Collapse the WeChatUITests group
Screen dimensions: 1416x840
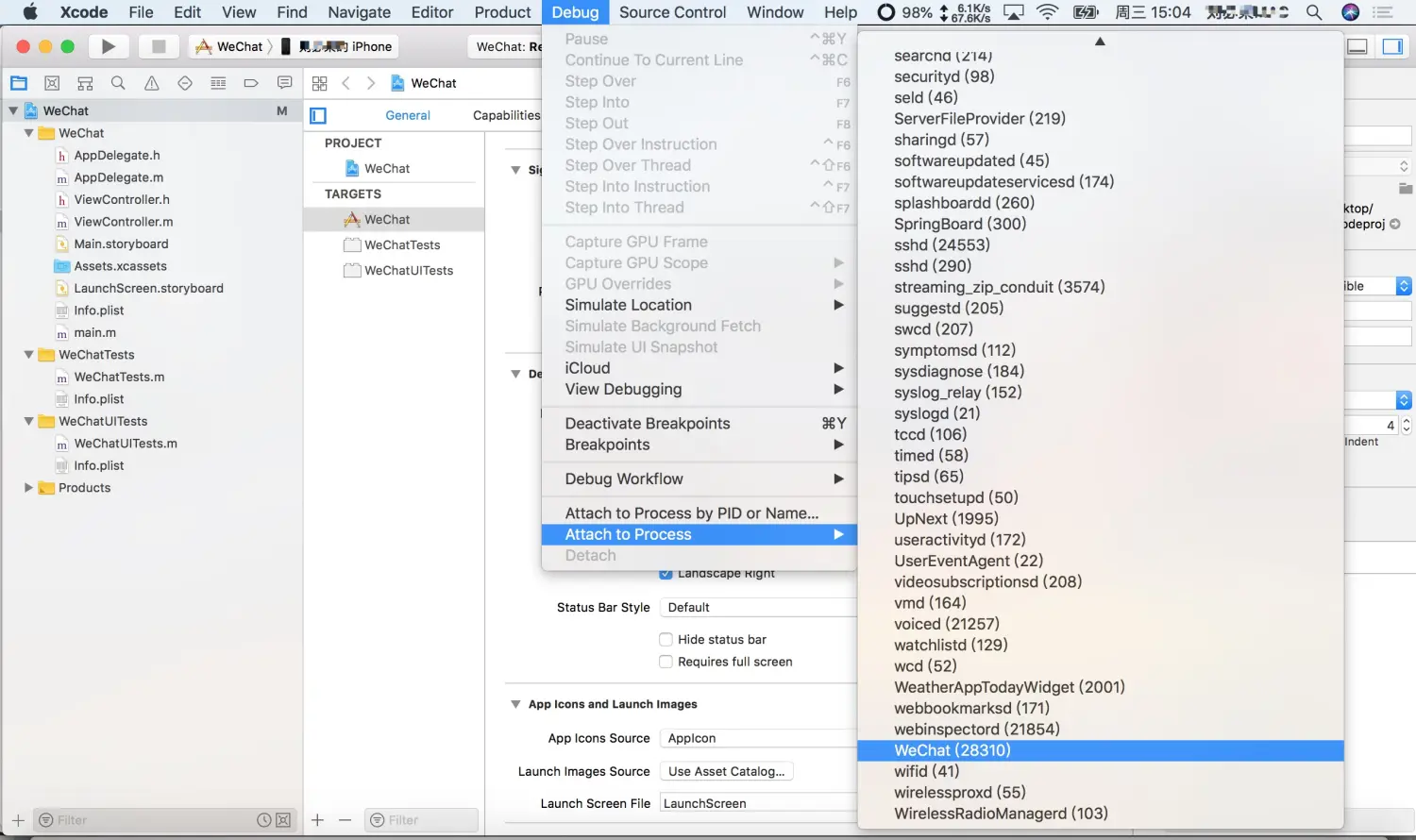coord(28,421)
